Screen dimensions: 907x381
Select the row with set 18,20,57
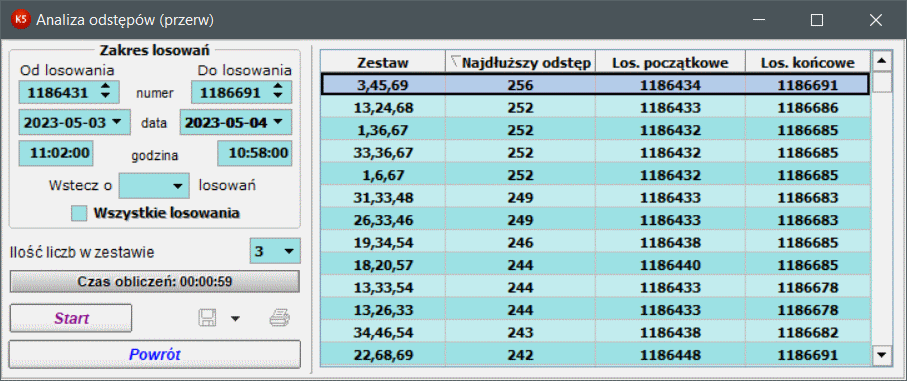595,265
